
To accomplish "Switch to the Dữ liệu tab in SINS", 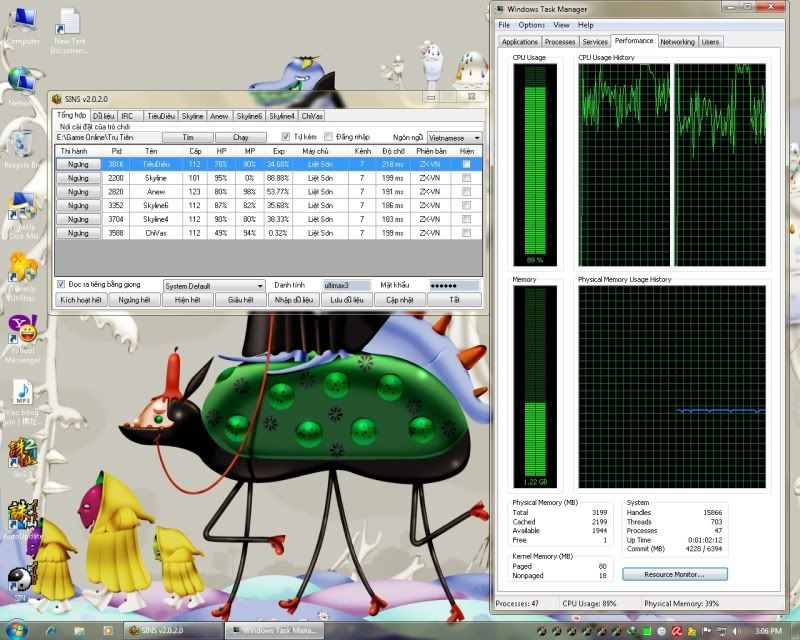I will coord(104,116).
